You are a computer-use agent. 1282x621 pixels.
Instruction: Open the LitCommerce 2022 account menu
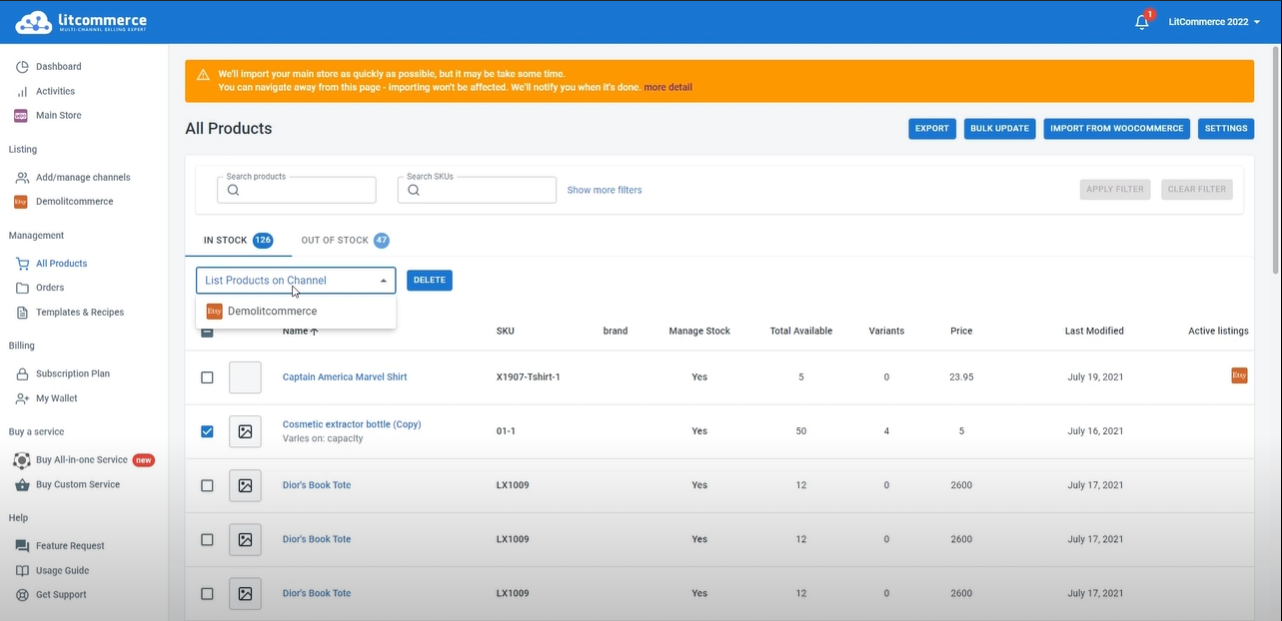point(1214,22)
